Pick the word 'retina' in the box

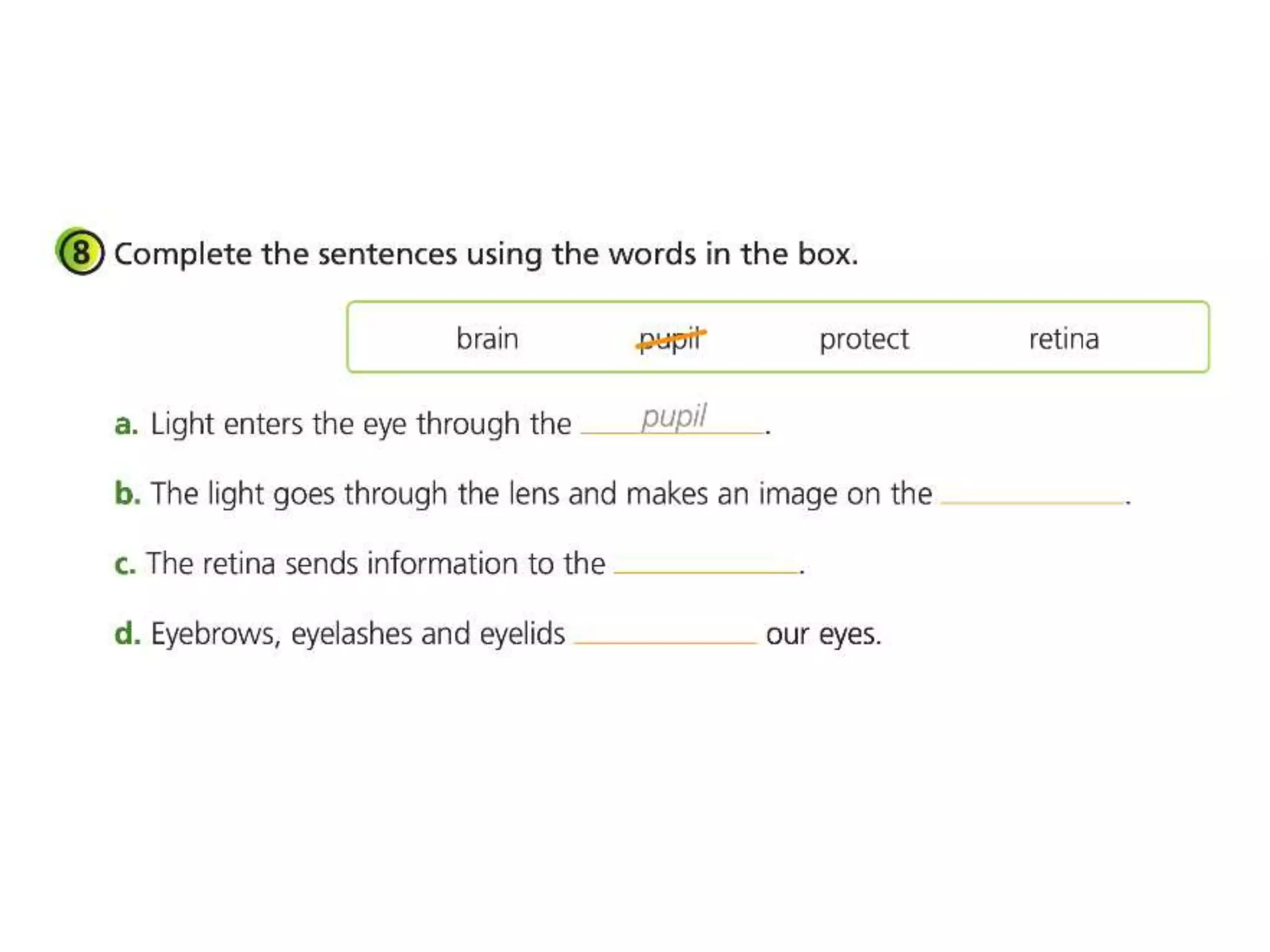point(1064,339)
